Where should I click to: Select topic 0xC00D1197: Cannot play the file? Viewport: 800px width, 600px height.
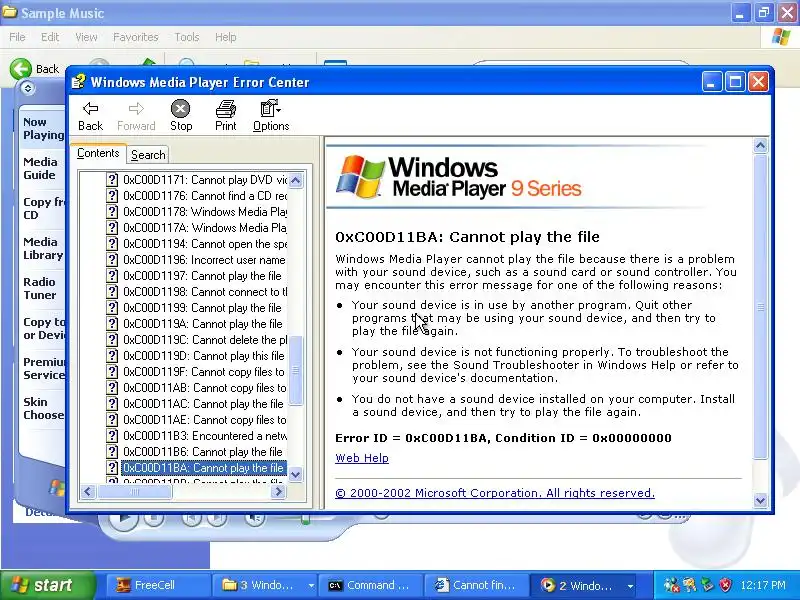pyautogui.click(x=203, y=276)
